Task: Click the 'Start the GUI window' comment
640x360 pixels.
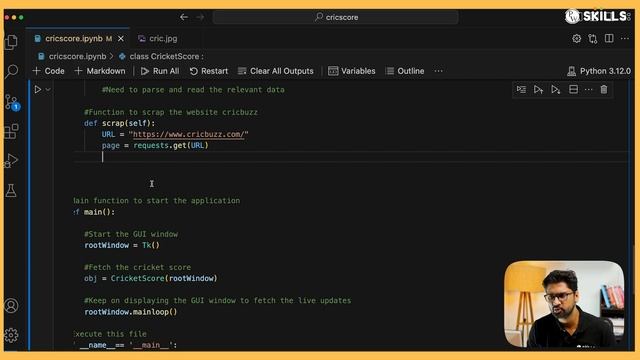Action: click(x=131, y=234)
